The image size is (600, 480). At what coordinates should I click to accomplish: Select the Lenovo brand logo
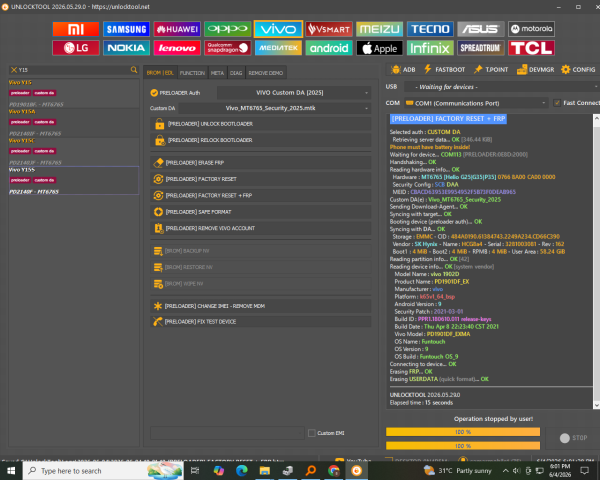(177, 48)
